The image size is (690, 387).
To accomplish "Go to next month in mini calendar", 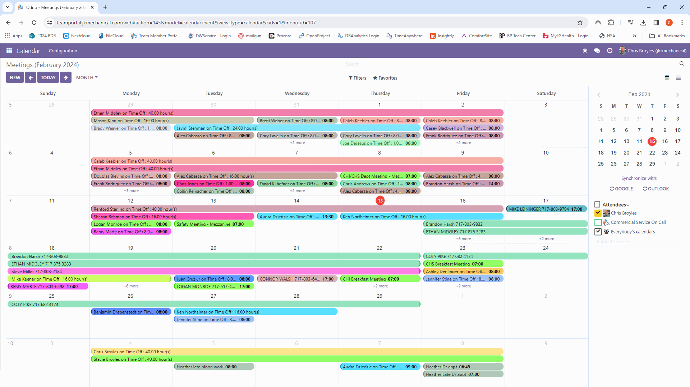I will coord(677,95).
